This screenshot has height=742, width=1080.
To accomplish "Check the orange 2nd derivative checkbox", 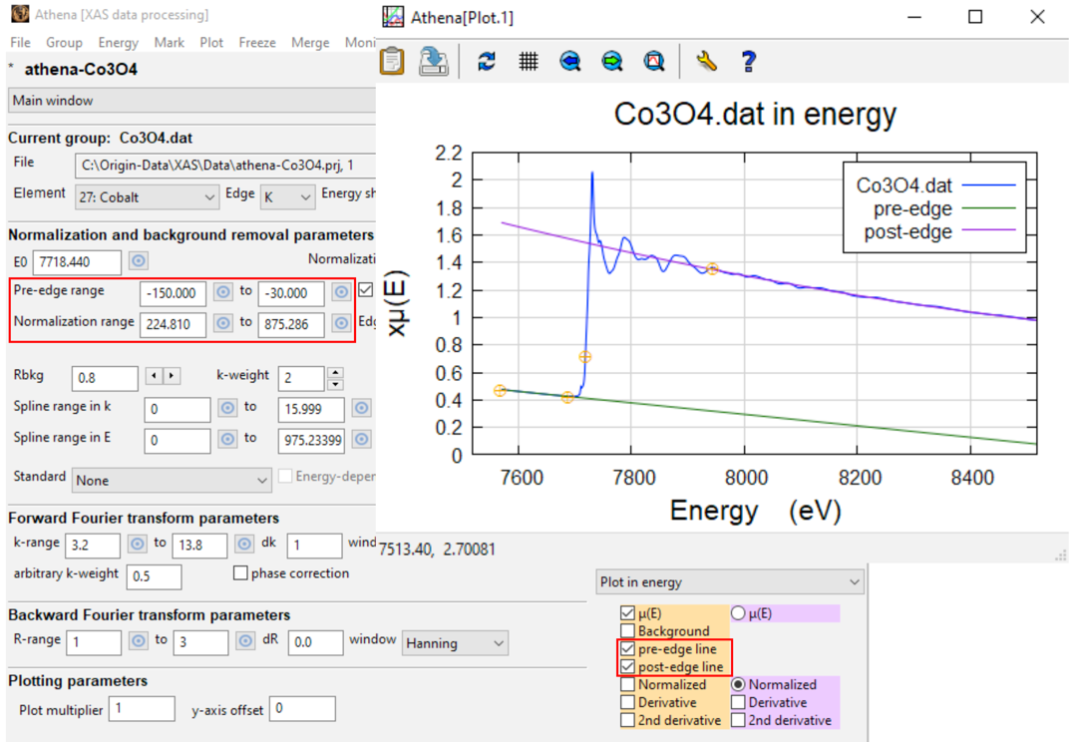I will click(627, 721).
